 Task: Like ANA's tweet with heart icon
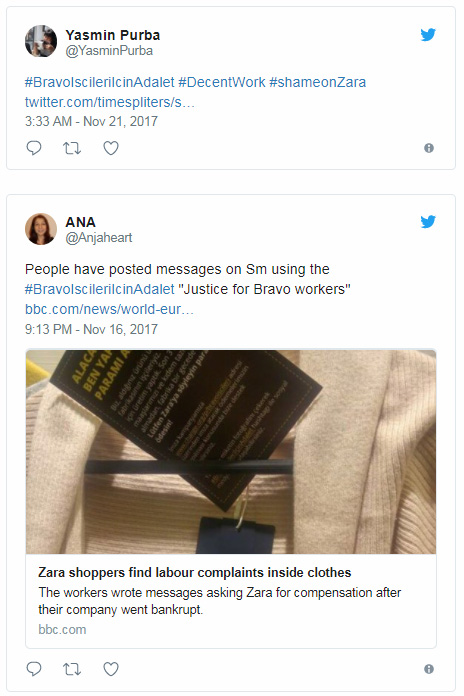tap(111, 668)
